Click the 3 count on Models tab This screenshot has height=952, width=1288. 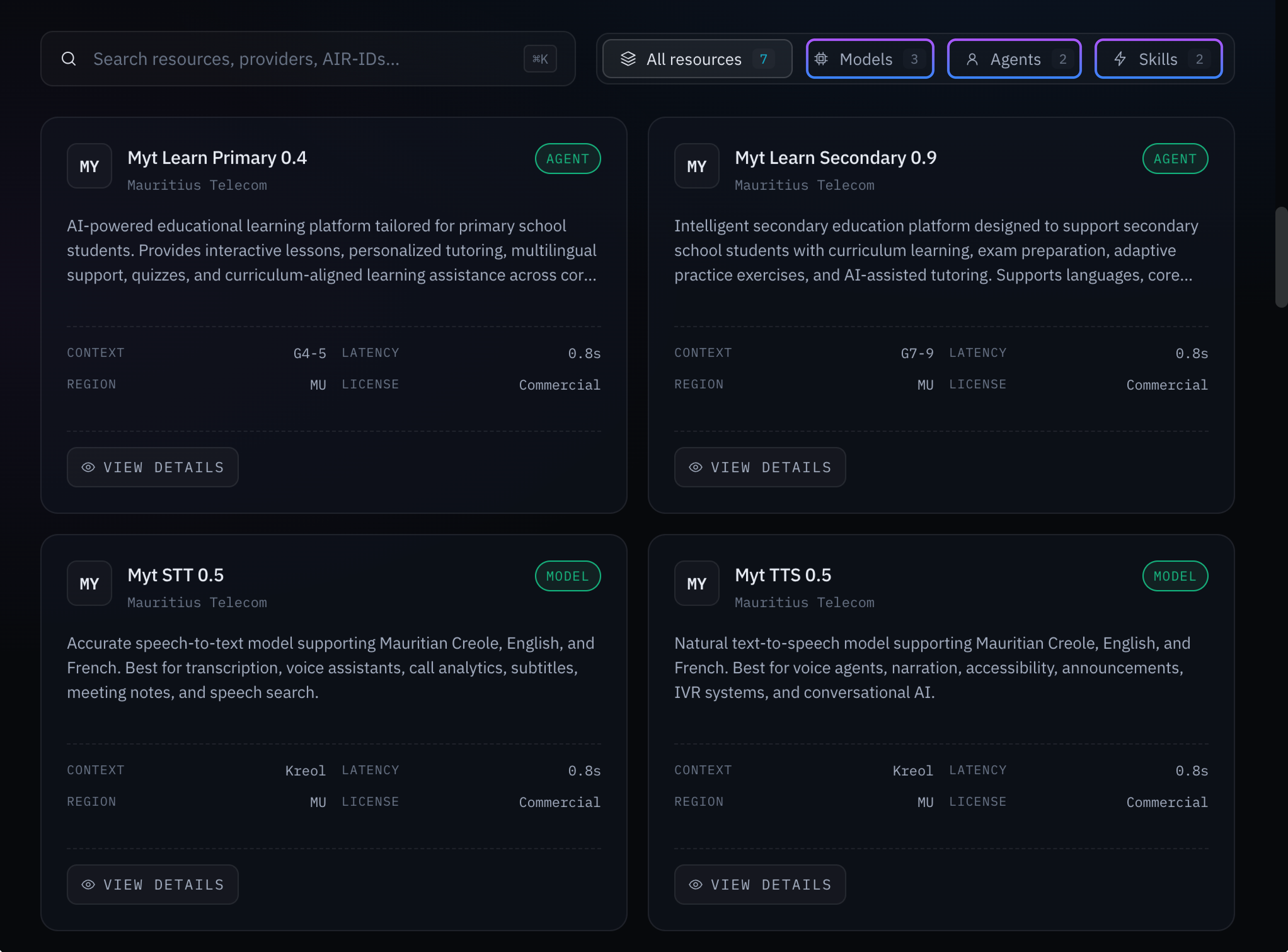tap(914, 59)
